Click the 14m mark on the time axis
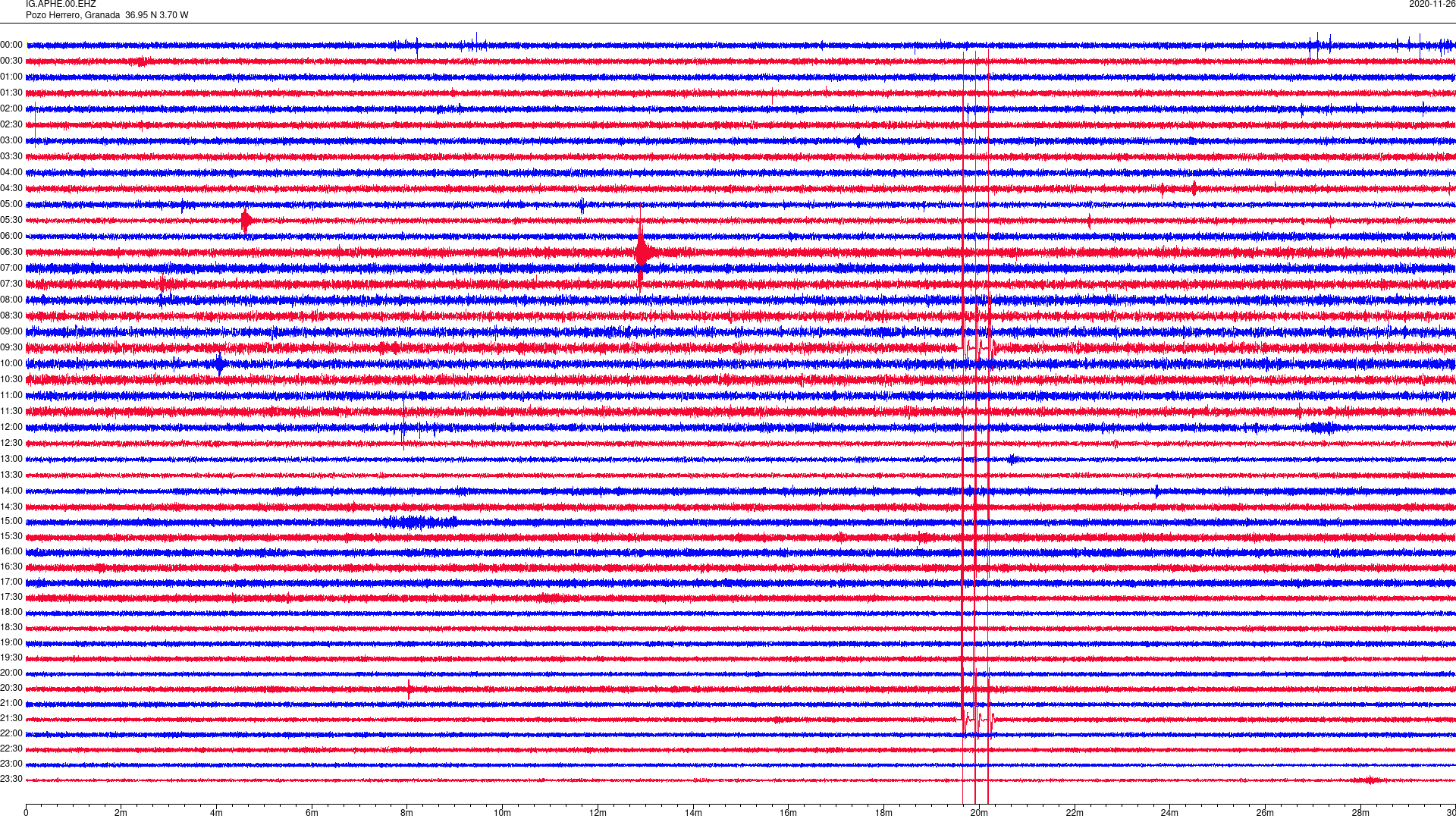This screenshot has width=1456, height=819. coord(693,813)
